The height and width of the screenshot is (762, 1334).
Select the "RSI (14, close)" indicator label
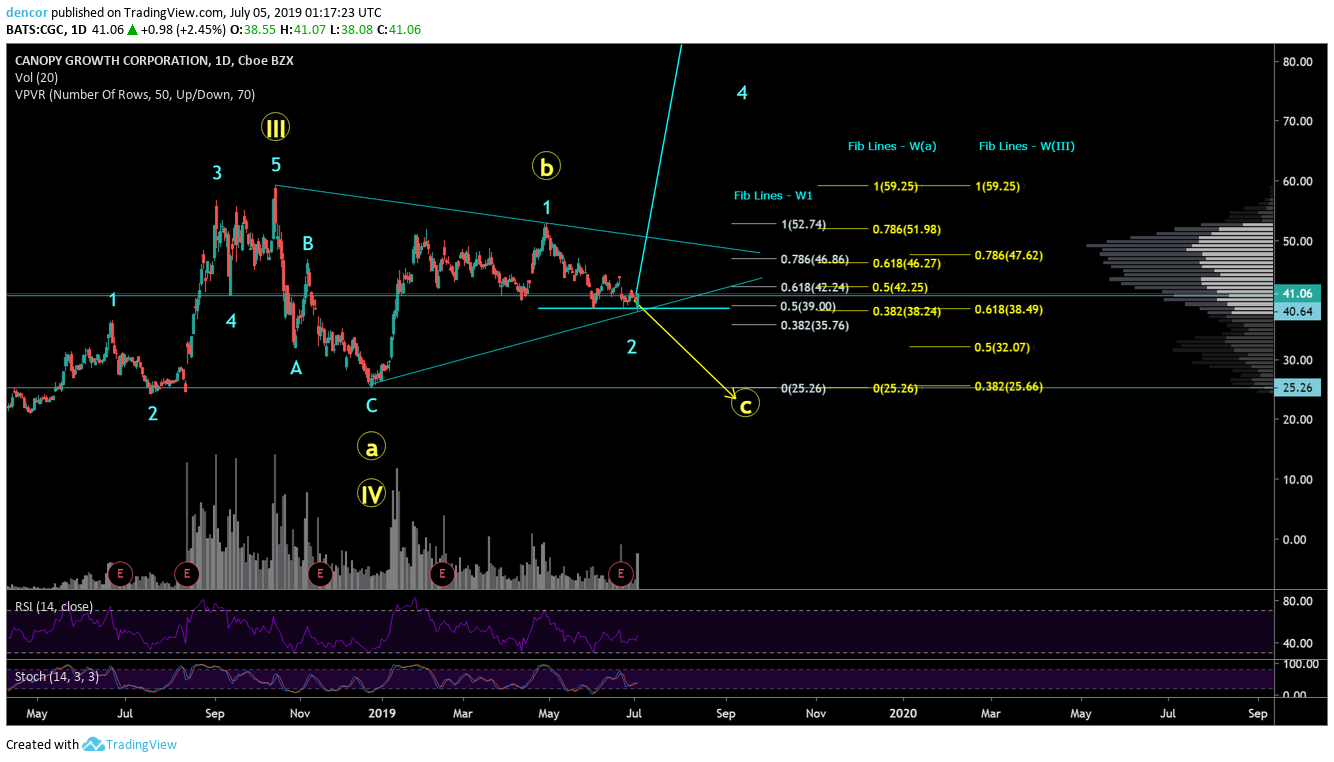click(x=54, y=607)
